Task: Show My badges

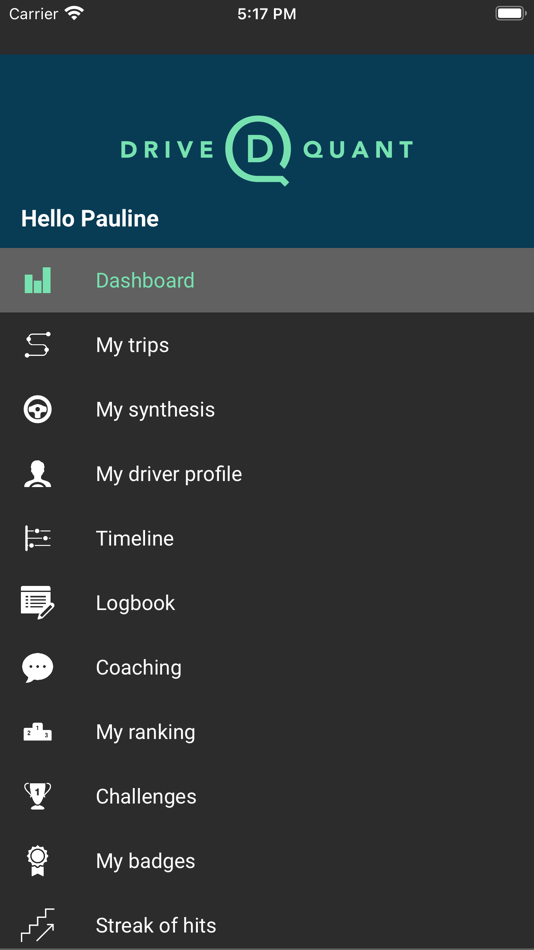Action: pos(267,861)
